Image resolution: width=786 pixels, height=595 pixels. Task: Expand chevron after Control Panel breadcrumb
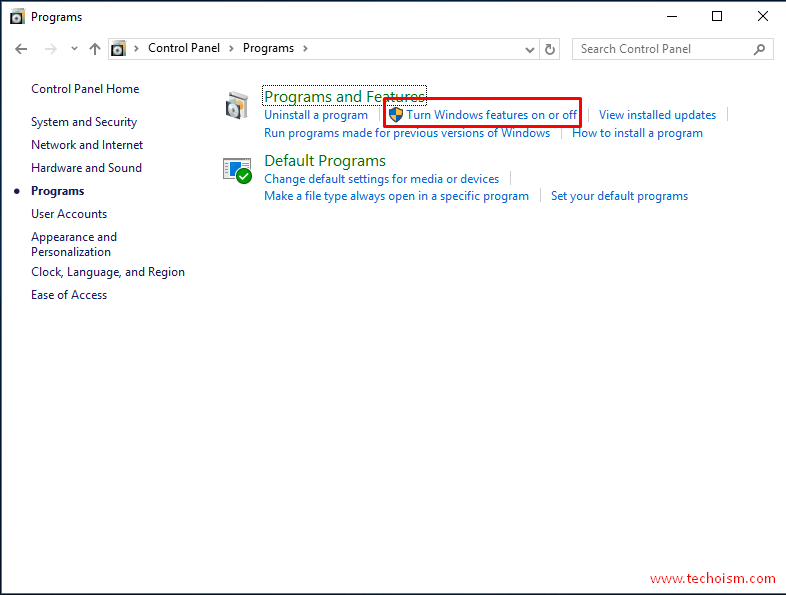pos(232,49)
